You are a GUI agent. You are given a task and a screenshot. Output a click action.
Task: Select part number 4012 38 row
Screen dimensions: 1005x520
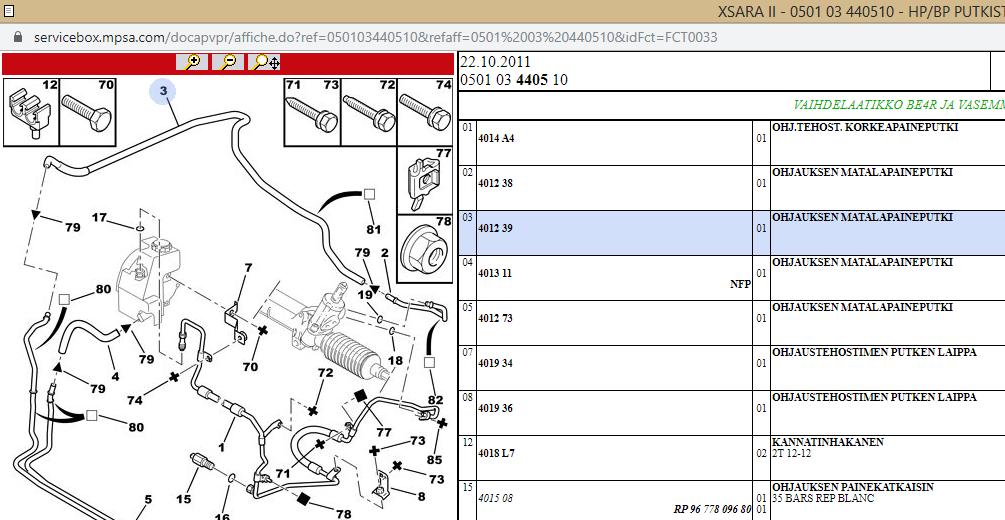496,183
